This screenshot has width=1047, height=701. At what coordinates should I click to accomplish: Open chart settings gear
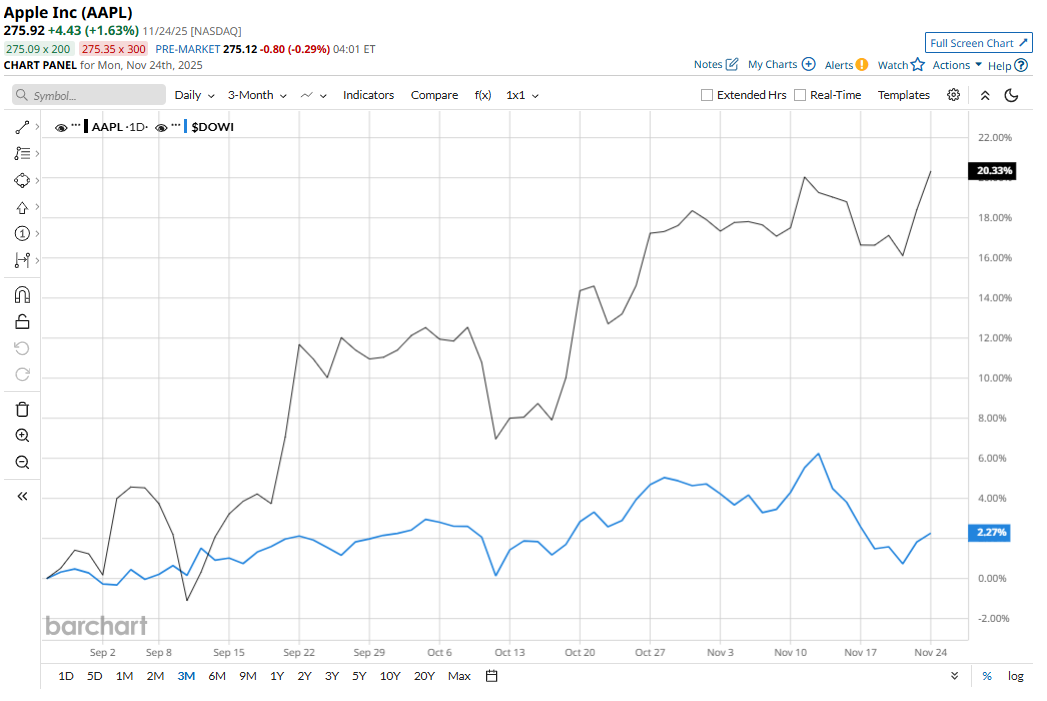(954, 95)
